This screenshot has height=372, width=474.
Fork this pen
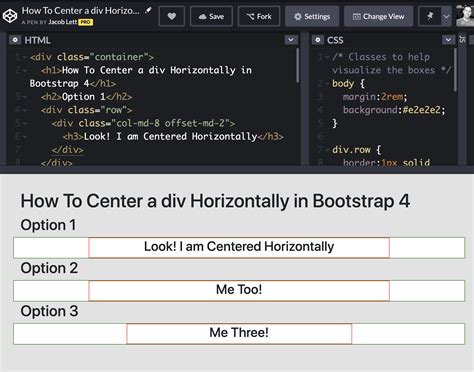[259, 16]
